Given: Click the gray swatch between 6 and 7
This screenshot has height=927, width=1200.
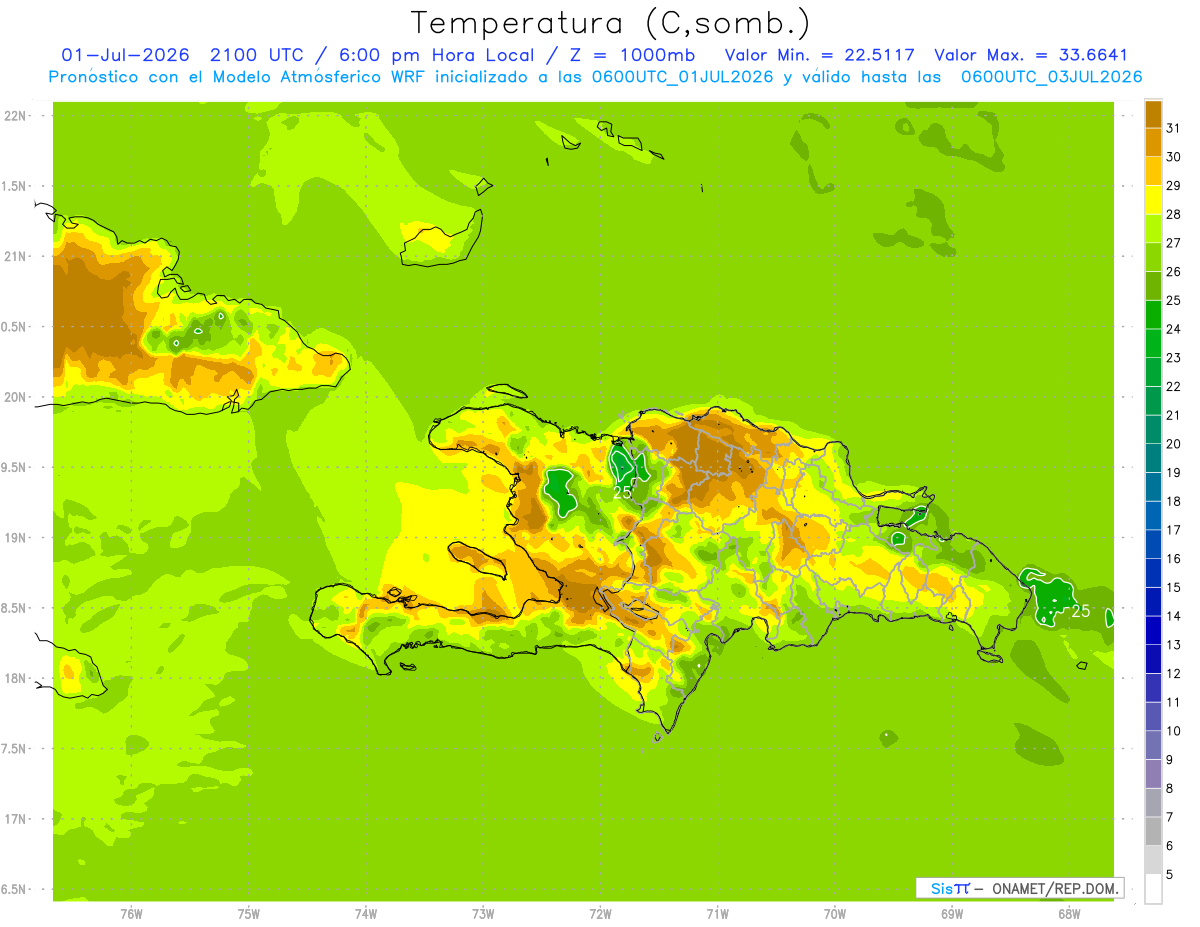Looking at the screenshot, I should coord(1153,832).
